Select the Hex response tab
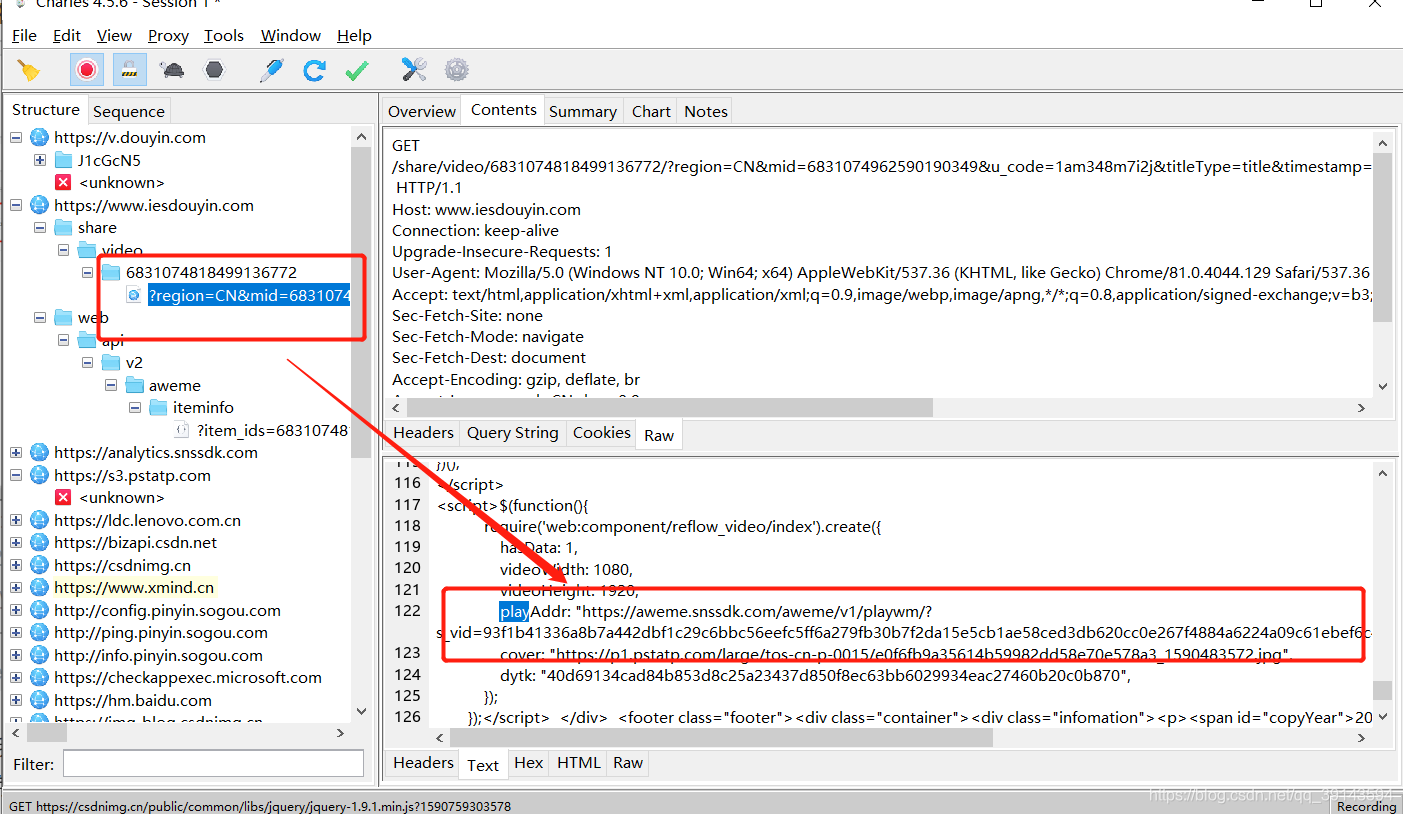 (x=528, y=763)
